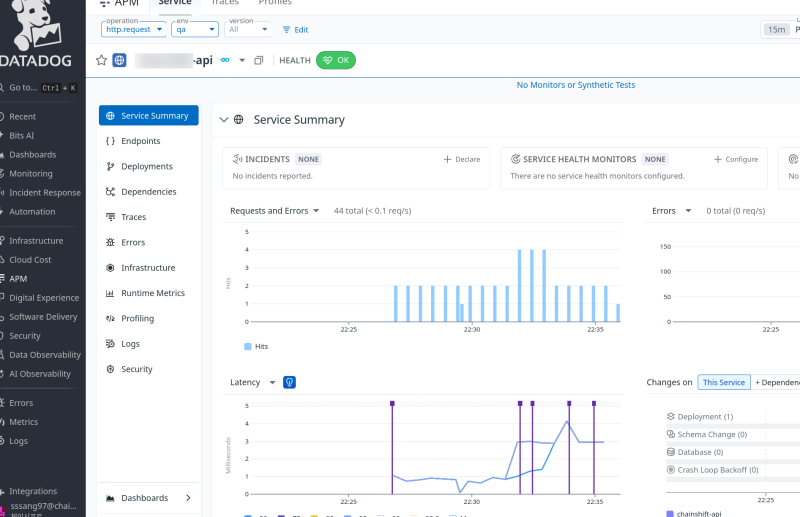Select the This Service toggle option
This screenshot has width=800, height=517.
723,382
